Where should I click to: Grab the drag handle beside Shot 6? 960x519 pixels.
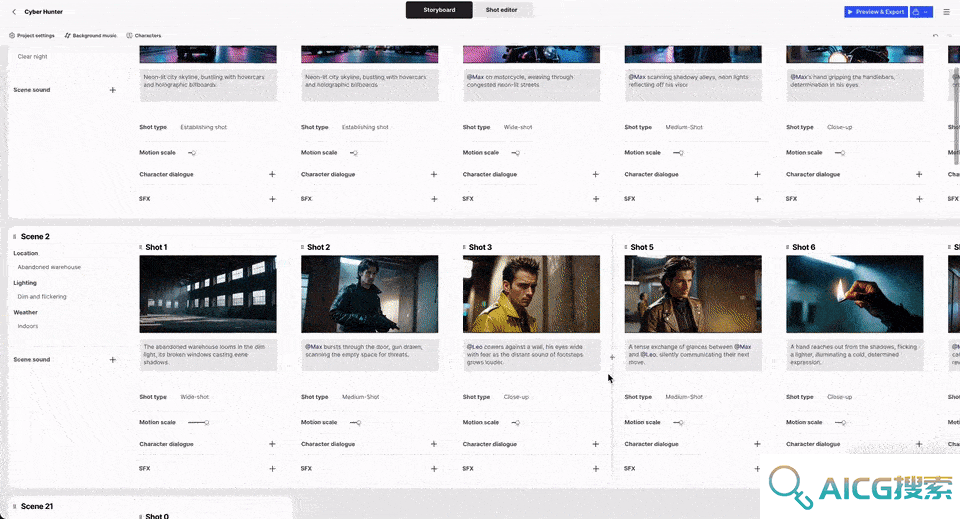tap(787, 247)
